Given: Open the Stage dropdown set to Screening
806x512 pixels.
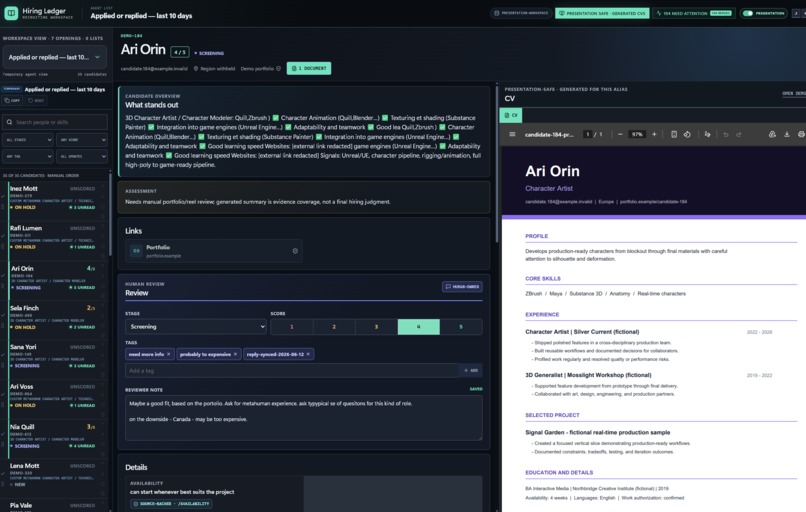Looking at the screenshot, I should coord(196,326).
